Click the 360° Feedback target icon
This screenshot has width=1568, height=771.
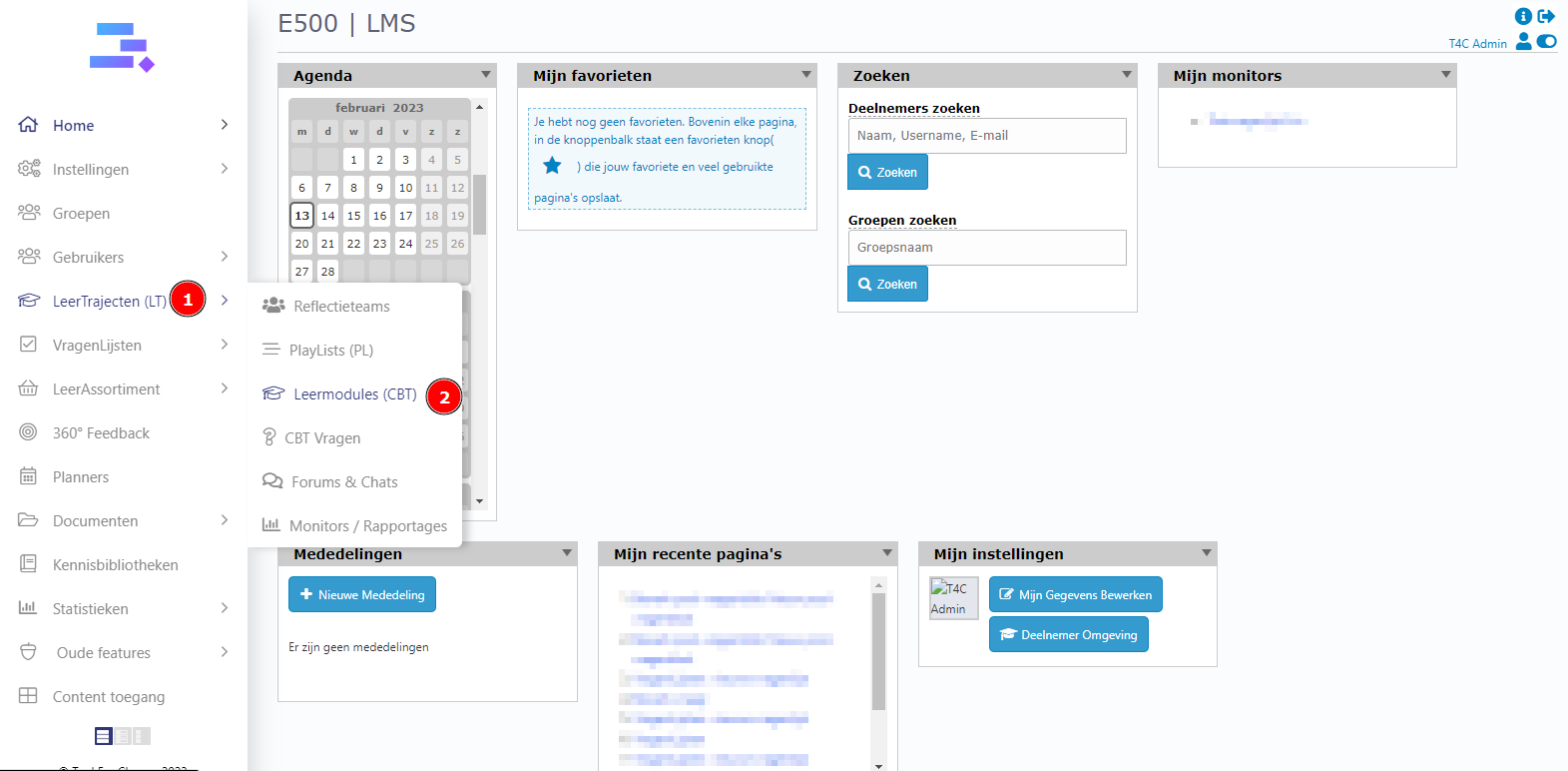point(28,432)
